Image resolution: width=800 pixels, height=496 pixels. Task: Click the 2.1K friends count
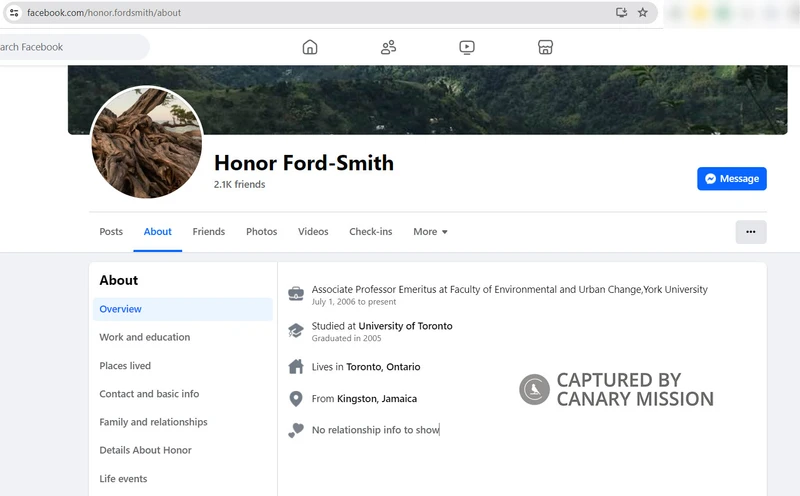239,184
